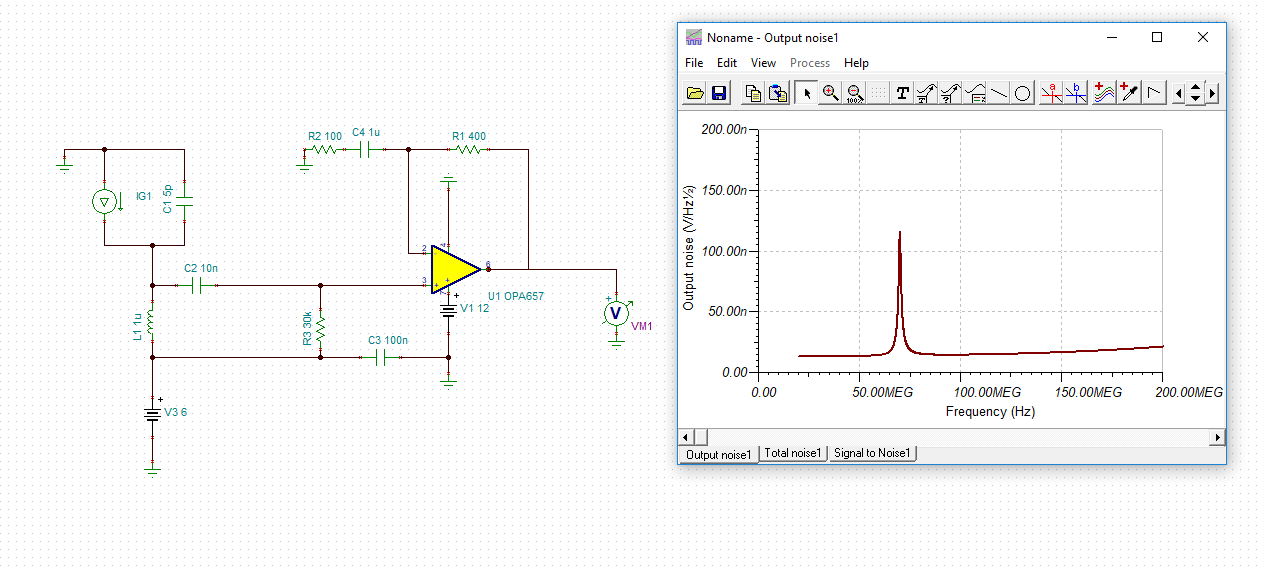The image size is (1262, 566).
Task: Open the Edit menu
Action: coord(727,63)
